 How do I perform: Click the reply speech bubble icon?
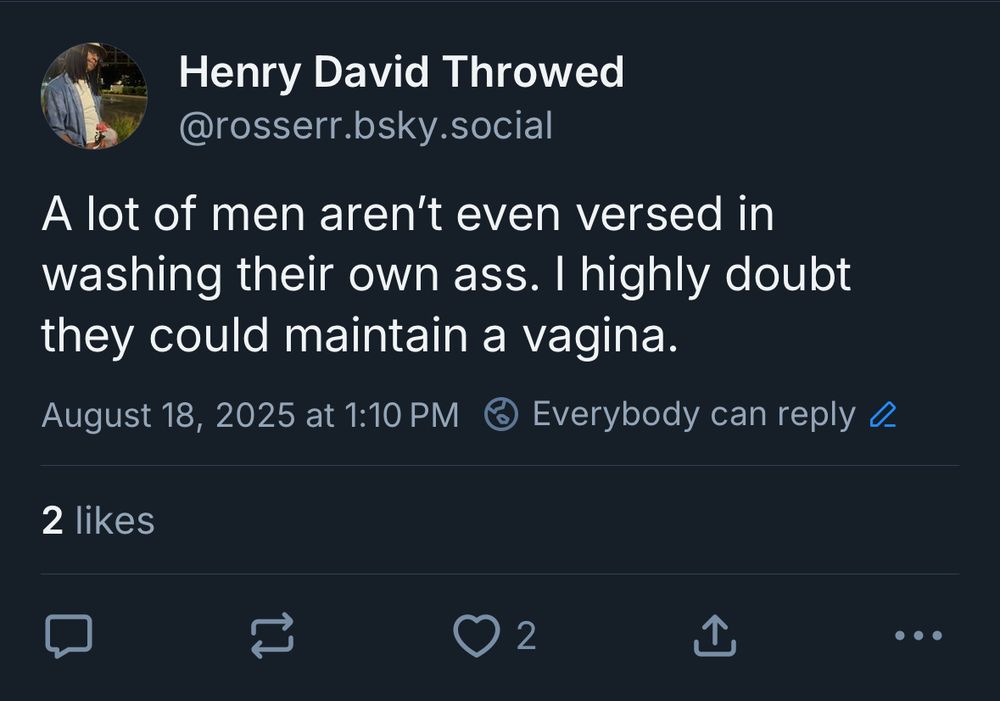(x=69, y=635)
